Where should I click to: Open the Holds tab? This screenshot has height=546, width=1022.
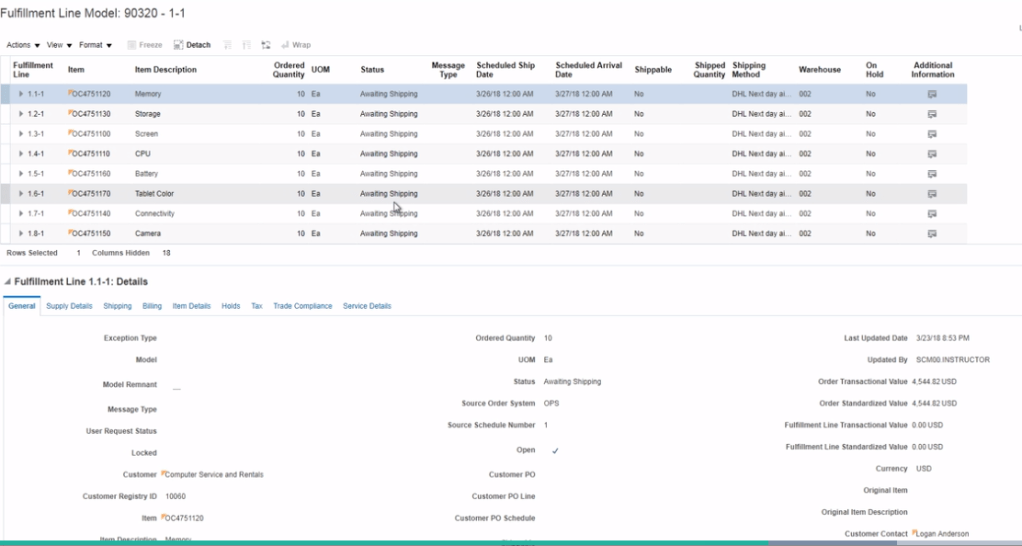pyautogui.click(x=230, y=306)
